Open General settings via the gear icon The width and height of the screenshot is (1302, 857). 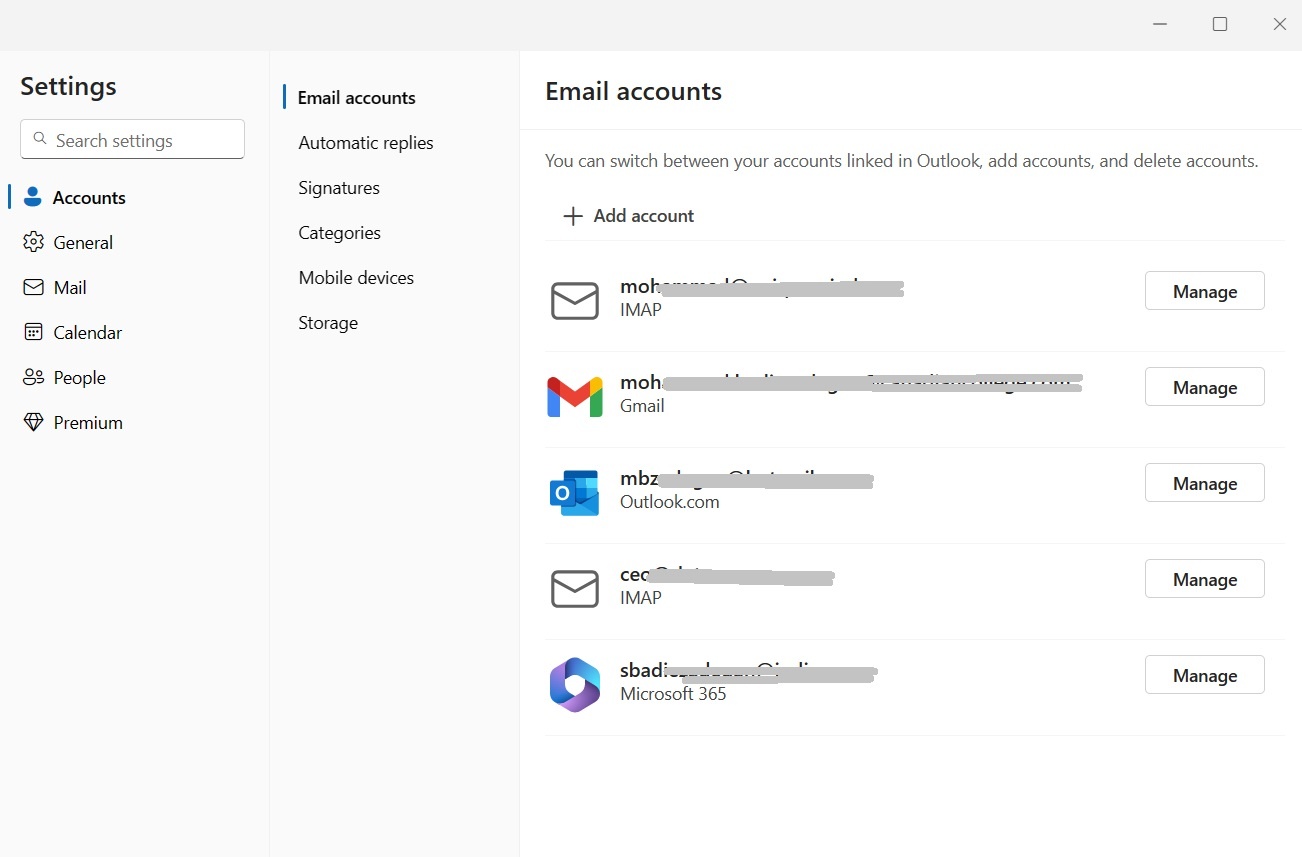(33, 242)
